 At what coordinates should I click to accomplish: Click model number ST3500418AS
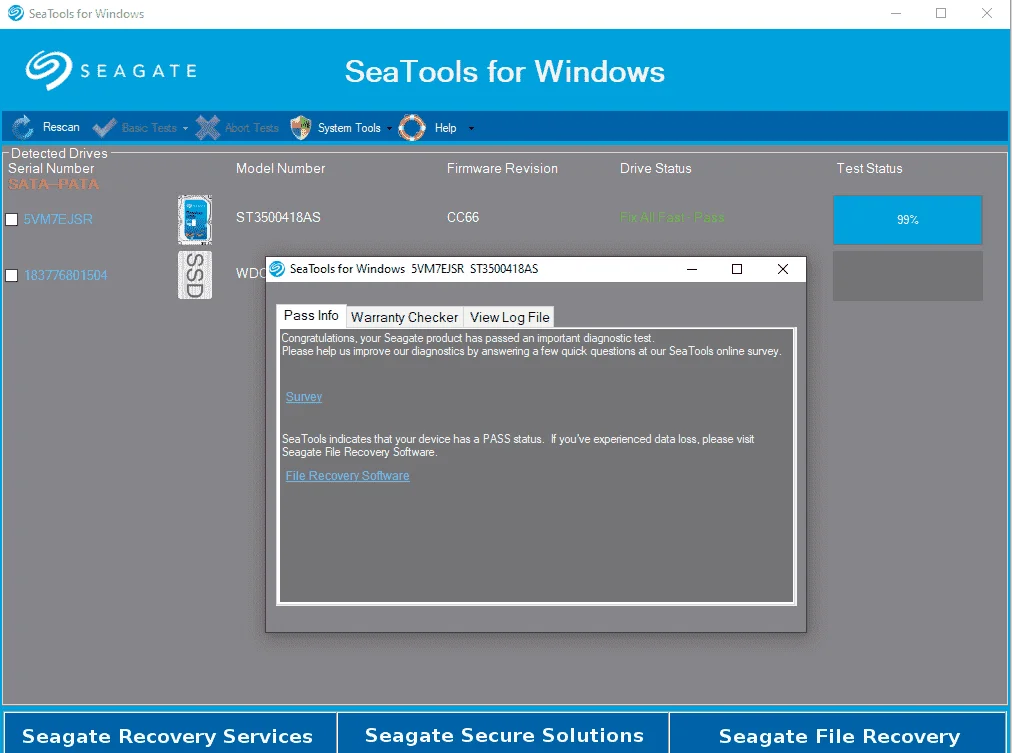pyautogui.click(x=278, y=217)
